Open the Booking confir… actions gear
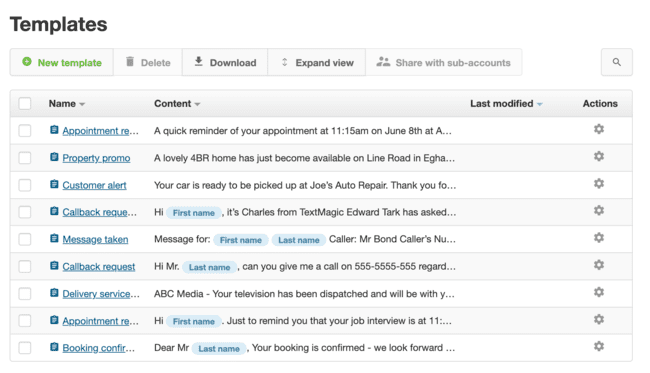Viewport: 650px width, 373px height. coord(599,346)
